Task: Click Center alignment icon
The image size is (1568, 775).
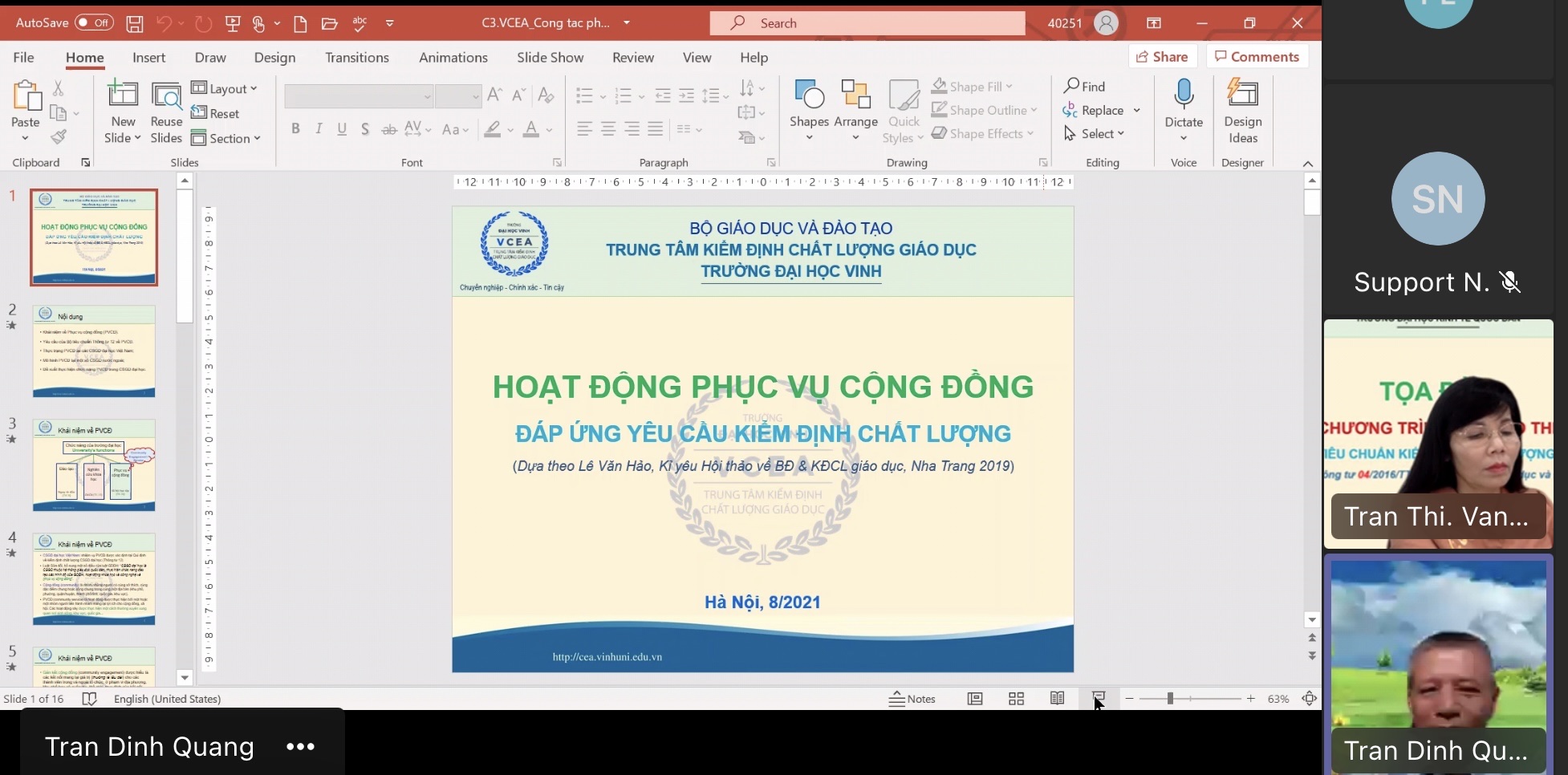Action: point(608,129)
